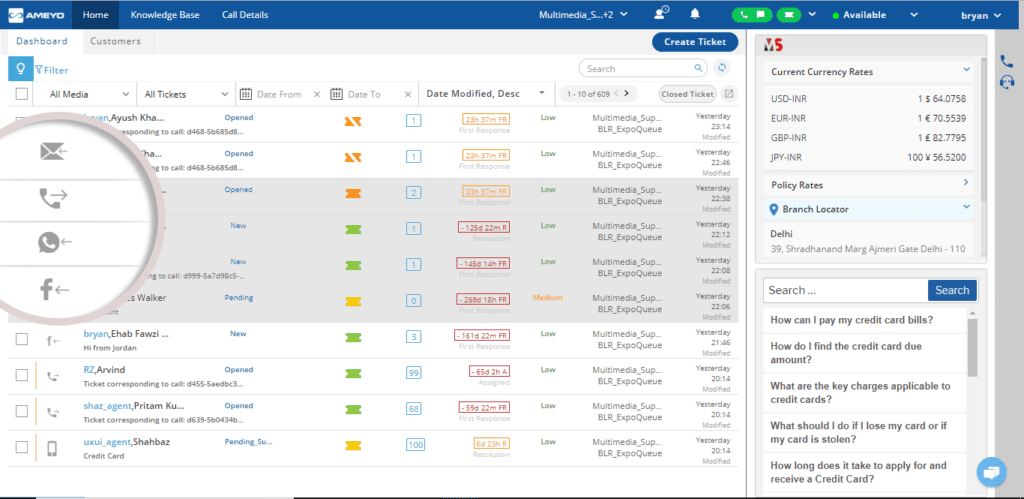Expand the Policy Rates section
Viewport: 1024px width, 499px height.
pyautogui.click(x=869, y=185)
